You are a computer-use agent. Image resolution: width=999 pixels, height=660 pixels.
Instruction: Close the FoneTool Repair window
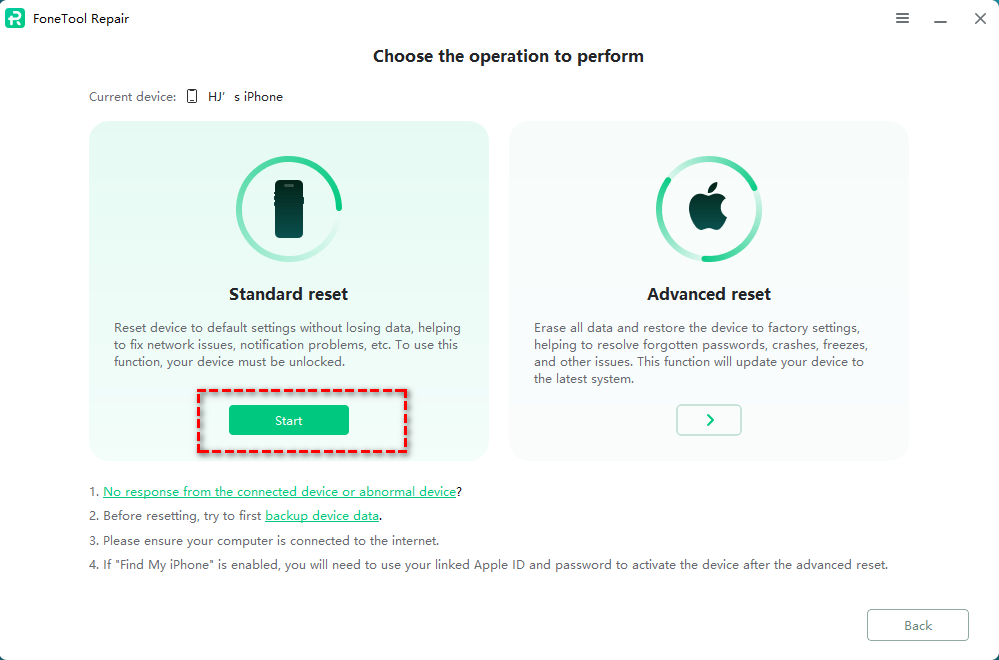980,18
